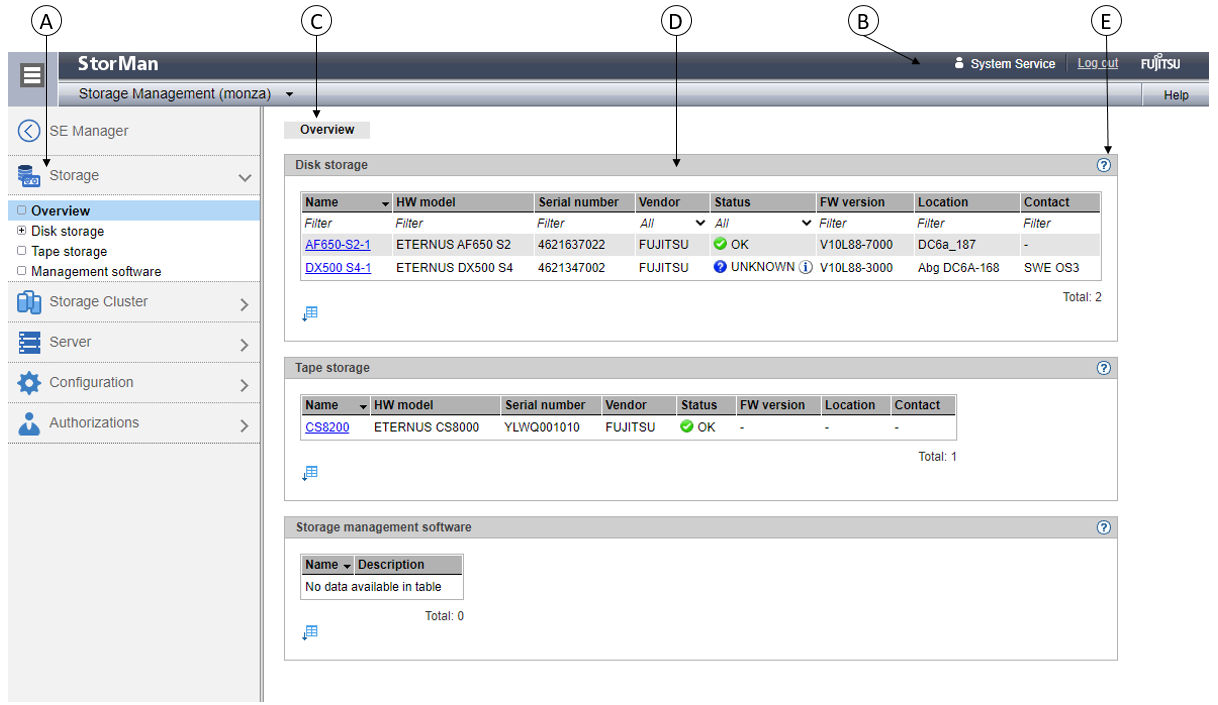The image size is (1218, 705).
Task: Click the Overview tab
Action: pos(327,130)
